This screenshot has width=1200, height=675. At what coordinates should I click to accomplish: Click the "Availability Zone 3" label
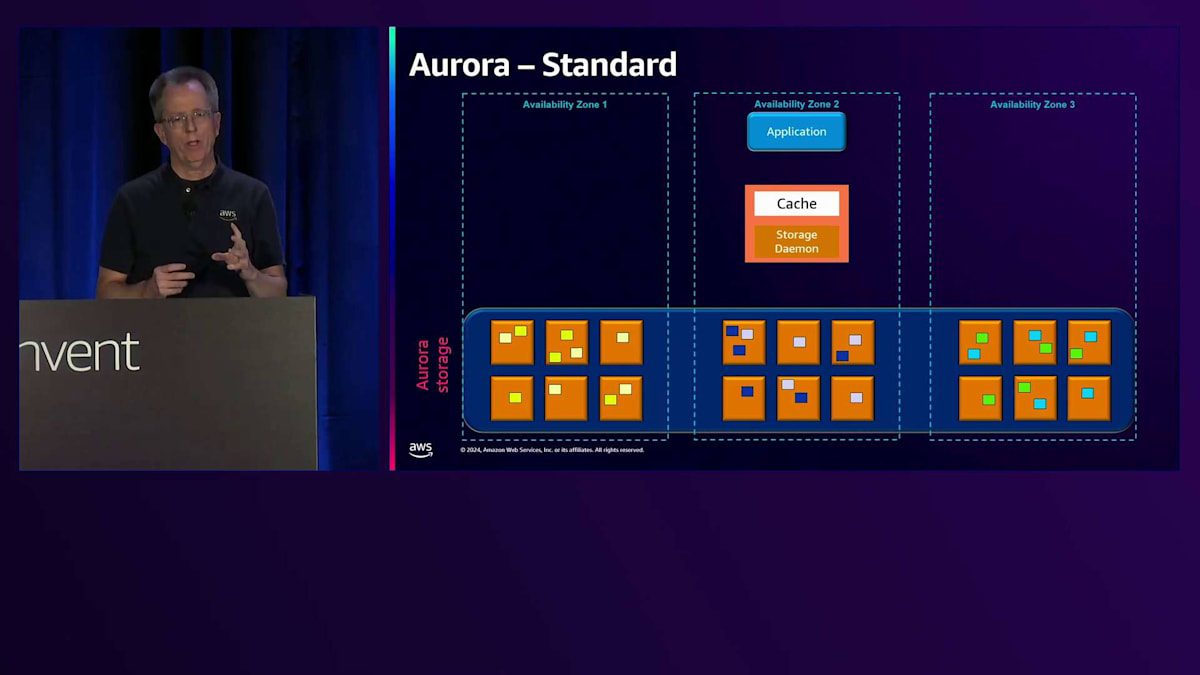click(1033, 104)
